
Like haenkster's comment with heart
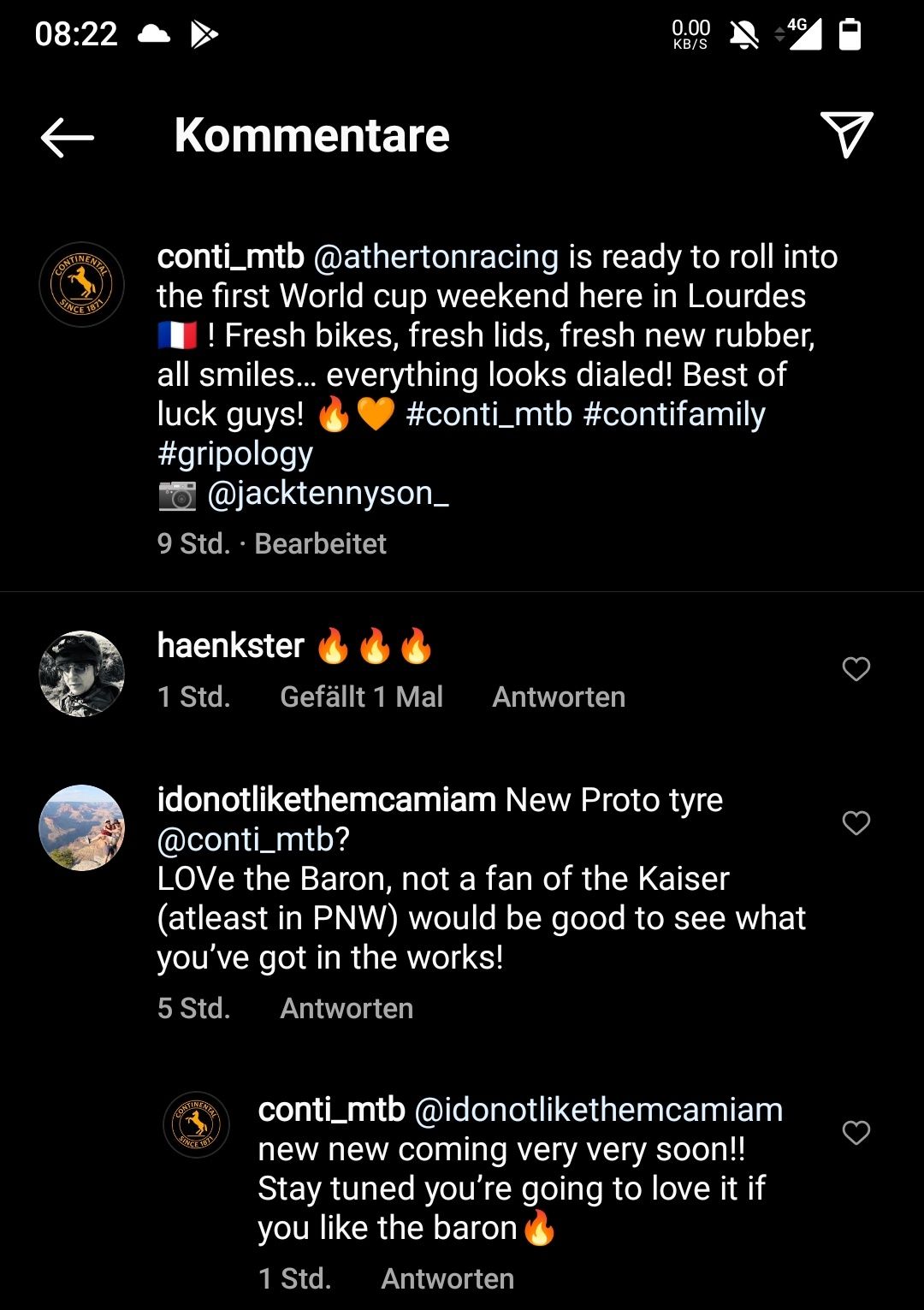(856, 668)
